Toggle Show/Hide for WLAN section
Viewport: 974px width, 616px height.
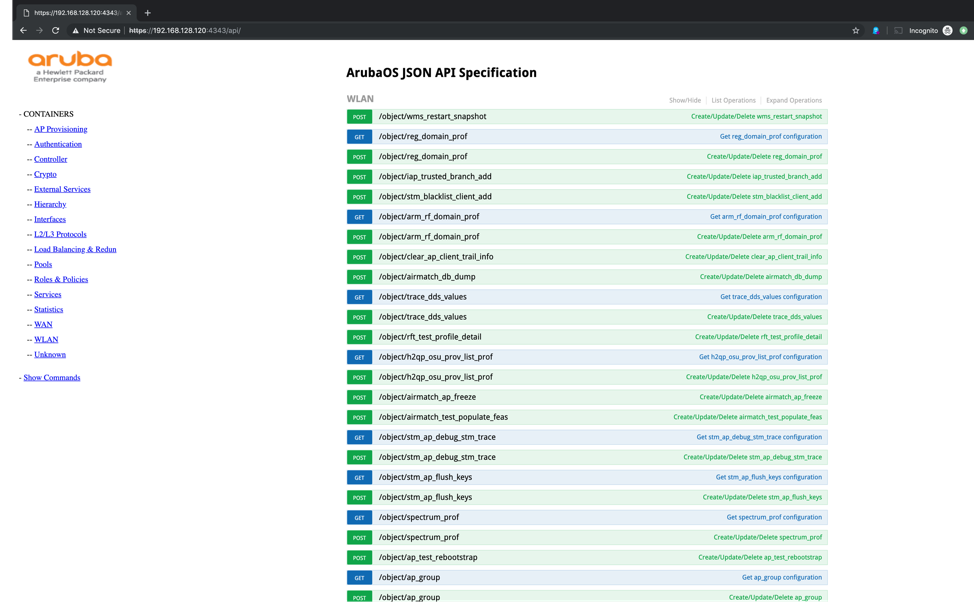pos(685,101)
